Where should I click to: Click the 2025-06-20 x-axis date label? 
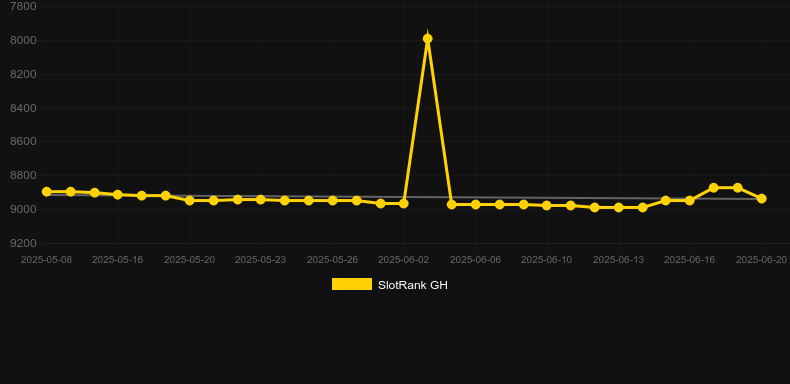pos(761,260)
